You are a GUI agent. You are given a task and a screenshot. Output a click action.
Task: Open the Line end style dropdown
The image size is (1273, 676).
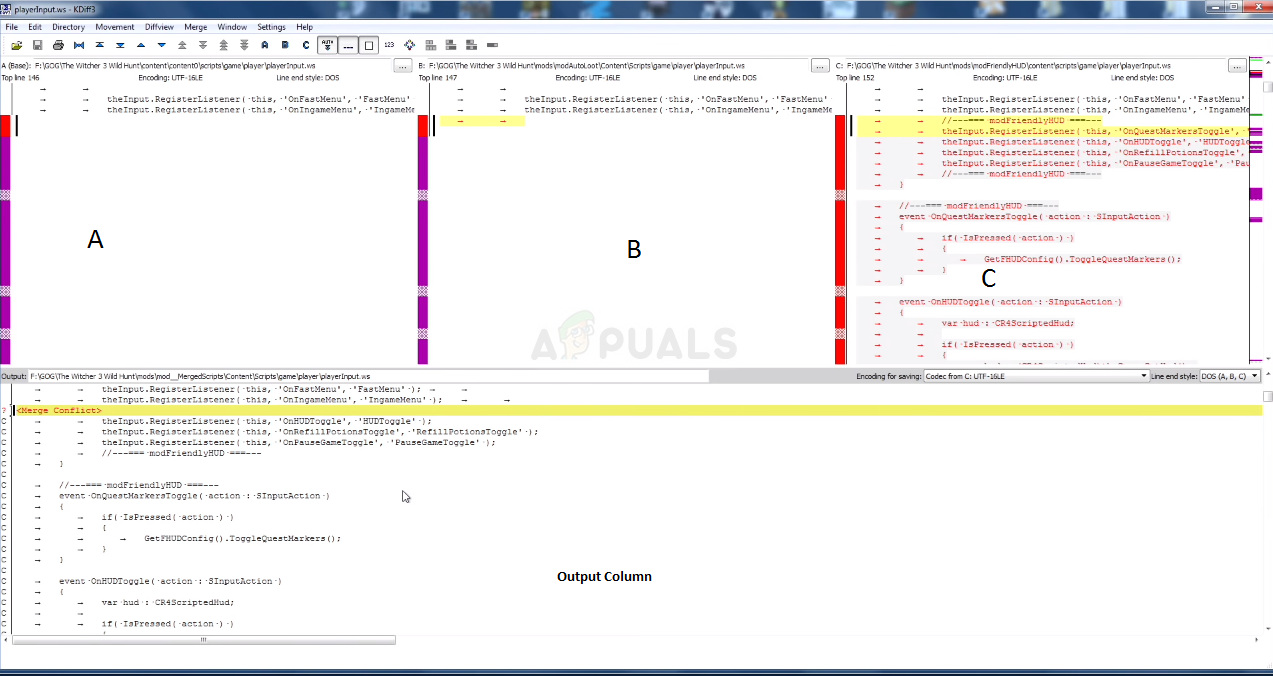1232,376
